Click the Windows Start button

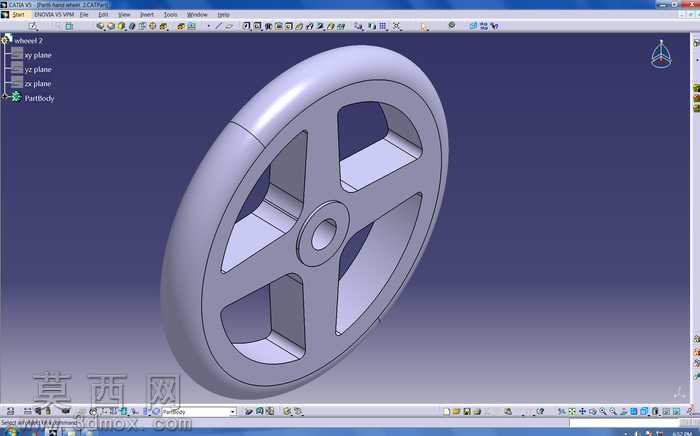(x=10, y=432)
